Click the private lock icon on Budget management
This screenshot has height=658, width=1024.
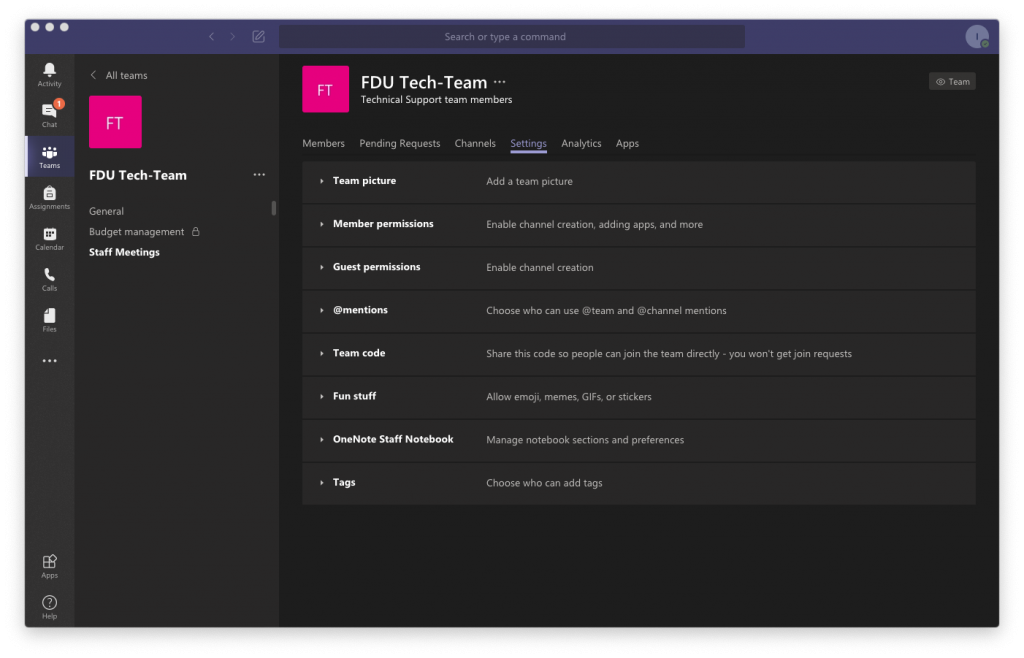(195, 232)
